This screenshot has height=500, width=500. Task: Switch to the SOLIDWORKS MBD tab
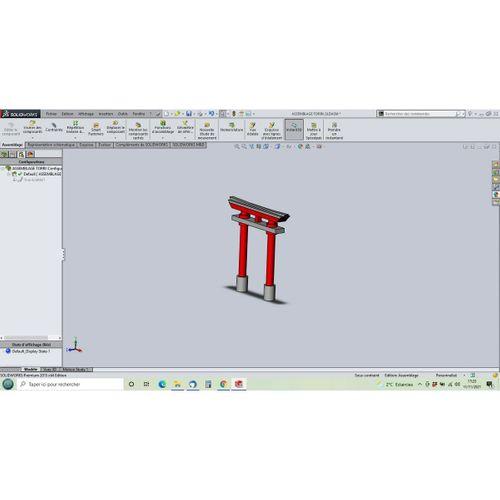coord(189,145)
